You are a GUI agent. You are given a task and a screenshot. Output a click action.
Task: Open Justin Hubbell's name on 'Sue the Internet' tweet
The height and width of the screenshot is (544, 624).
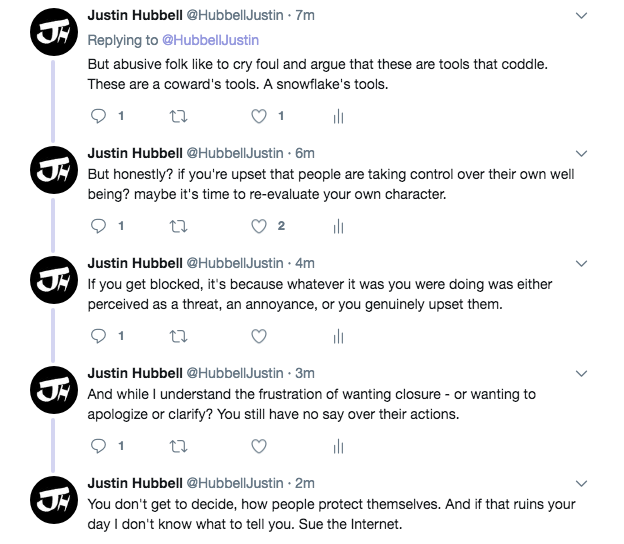tap(135, 483)
